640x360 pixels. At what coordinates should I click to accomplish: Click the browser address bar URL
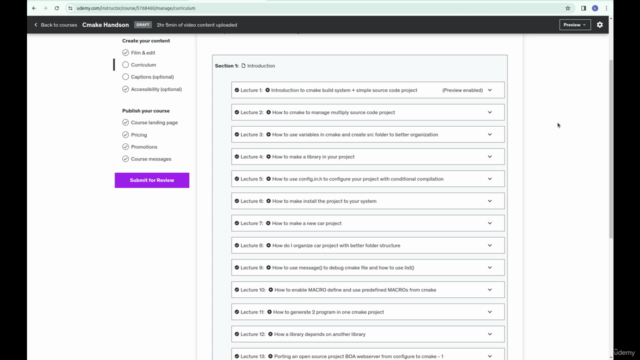click(x=136, y=8)
